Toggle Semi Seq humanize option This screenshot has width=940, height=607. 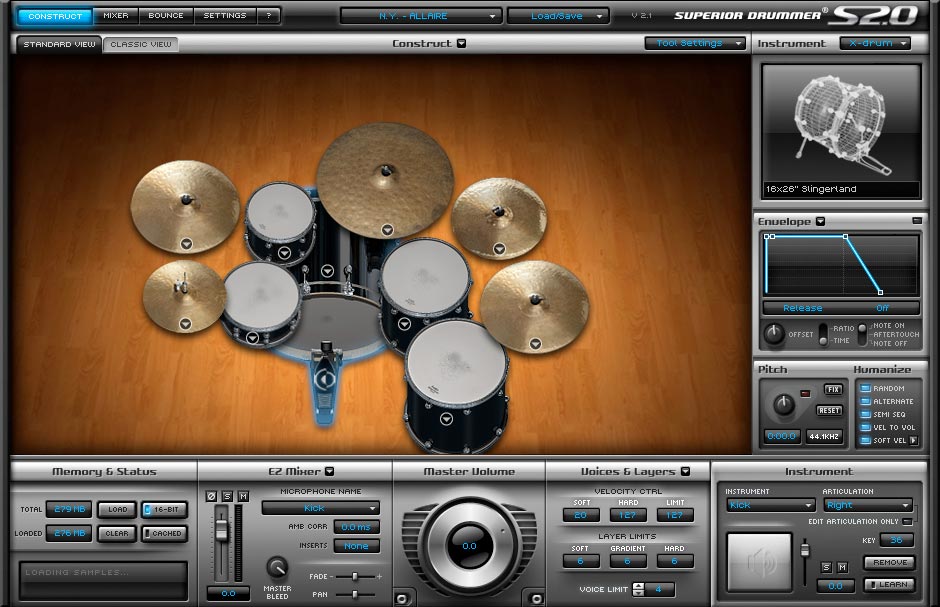click(x=866, y=415)
